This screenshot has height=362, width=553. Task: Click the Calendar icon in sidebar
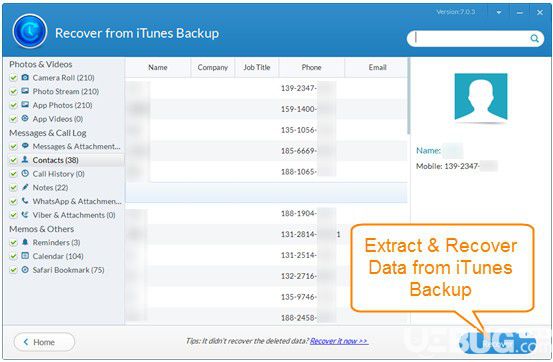point(25,256)
